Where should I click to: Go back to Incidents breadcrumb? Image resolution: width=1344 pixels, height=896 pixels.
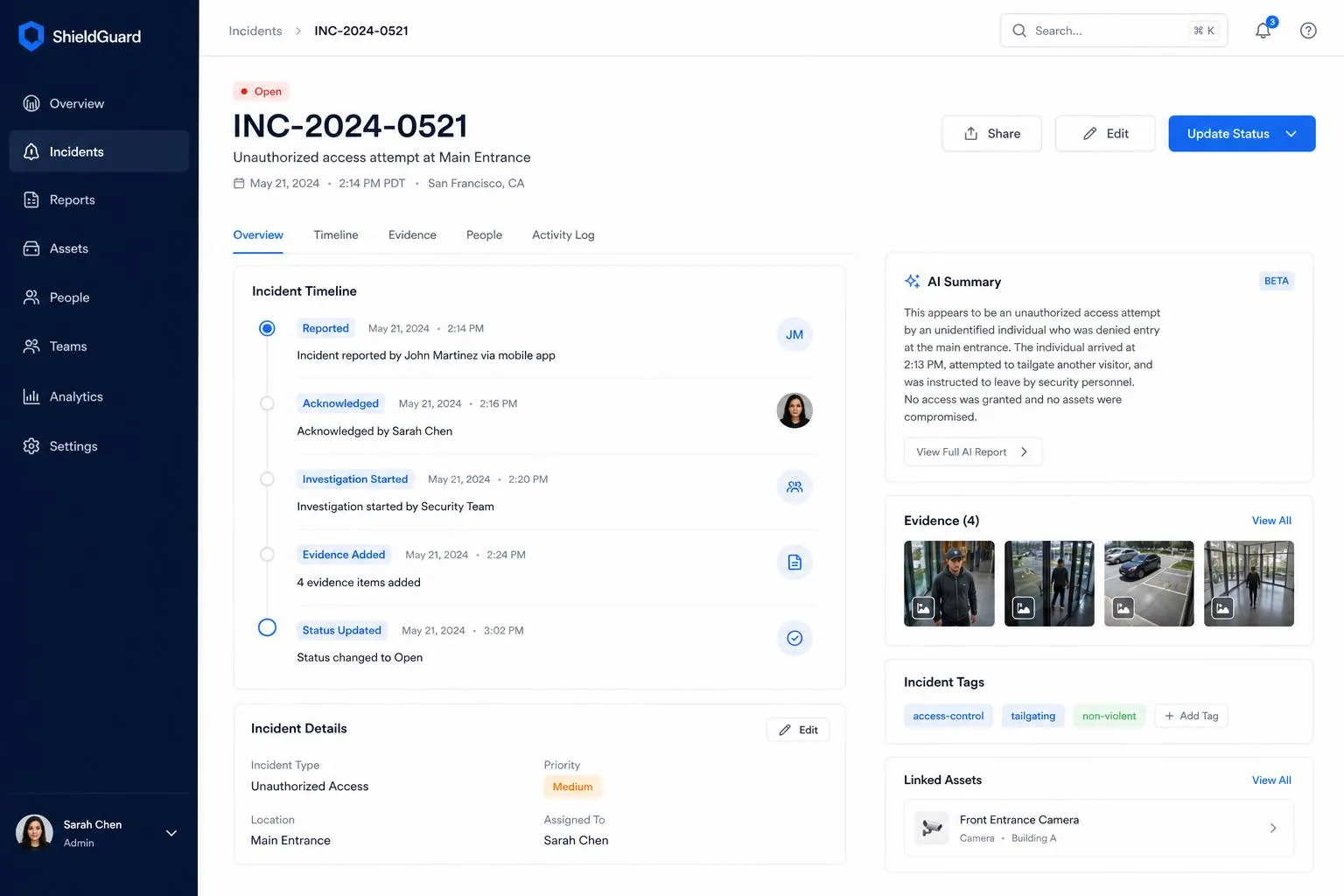pos(255,31)
